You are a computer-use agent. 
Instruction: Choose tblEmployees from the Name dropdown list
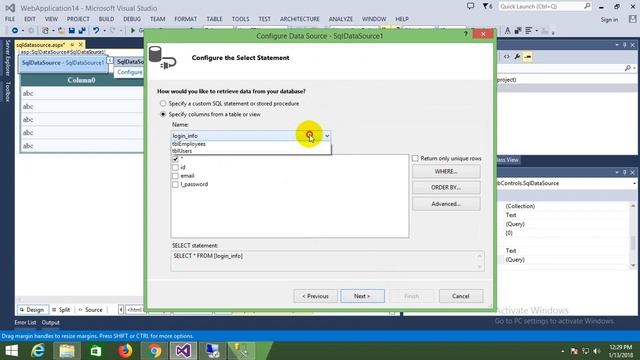251,144
